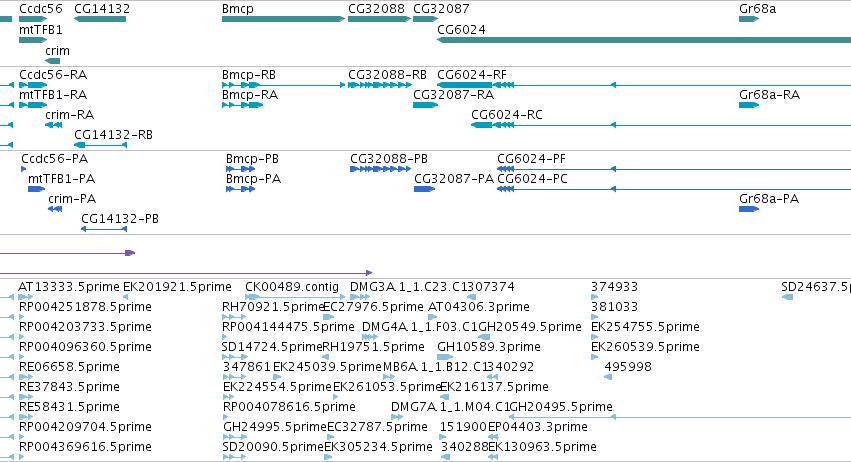The height and width of the screenshot is (462, 851).
Task: Click EST AT04306.3prime
Action: pyautogui.click(x=478, y=307)
